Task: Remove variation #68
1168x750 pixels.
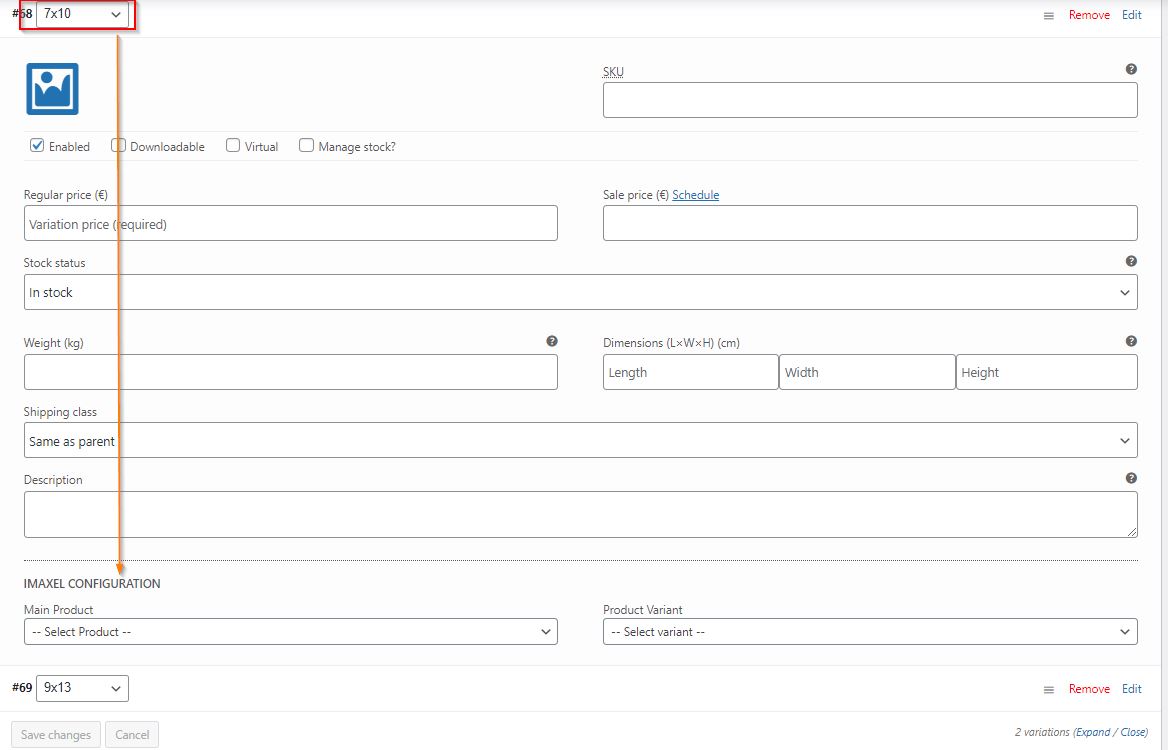Action: pos(1089,15)
